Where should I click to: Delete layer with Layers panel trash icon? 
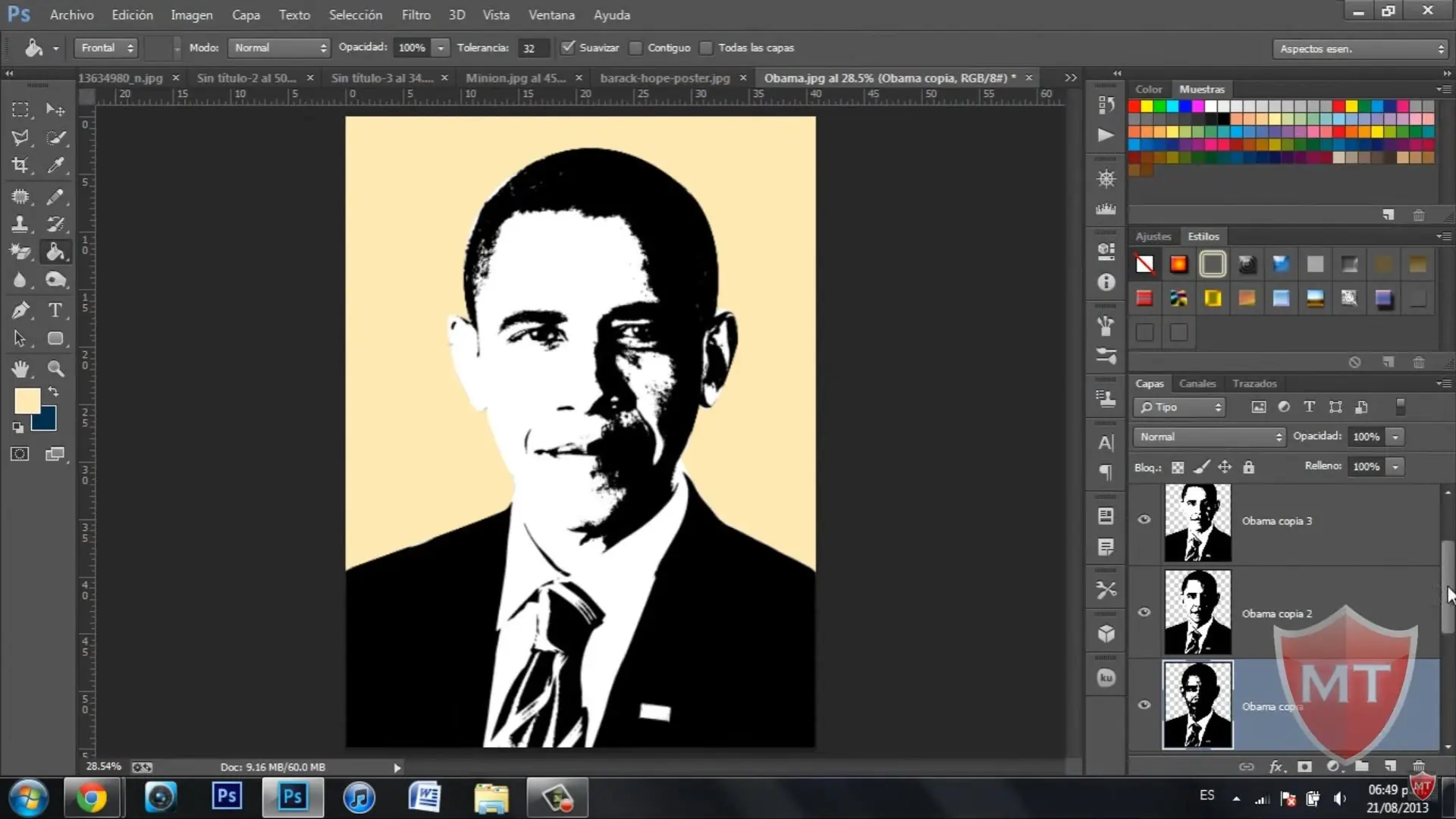pyautogui.click(x=1419, y=767)
